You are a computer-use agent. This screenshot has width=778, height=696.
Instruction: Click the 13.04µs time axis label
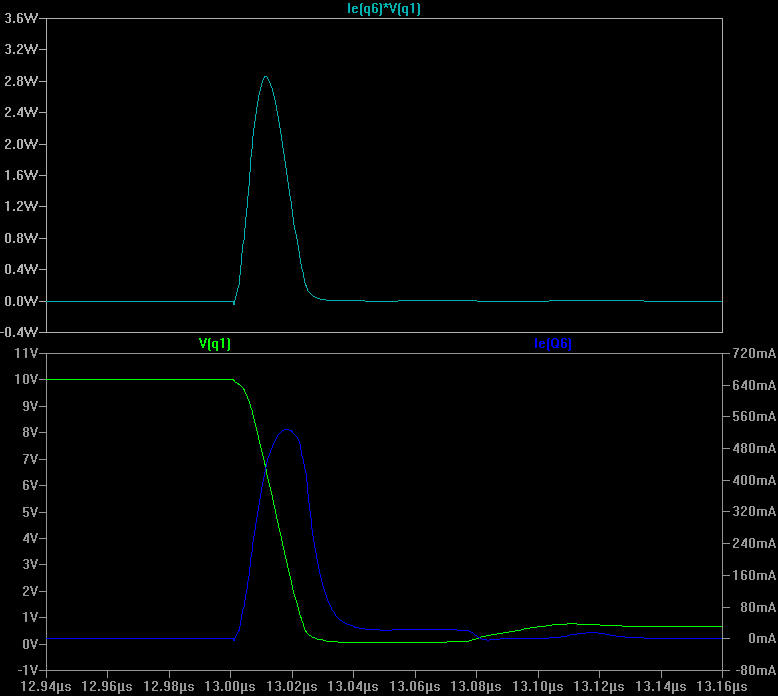click(353, 687)
